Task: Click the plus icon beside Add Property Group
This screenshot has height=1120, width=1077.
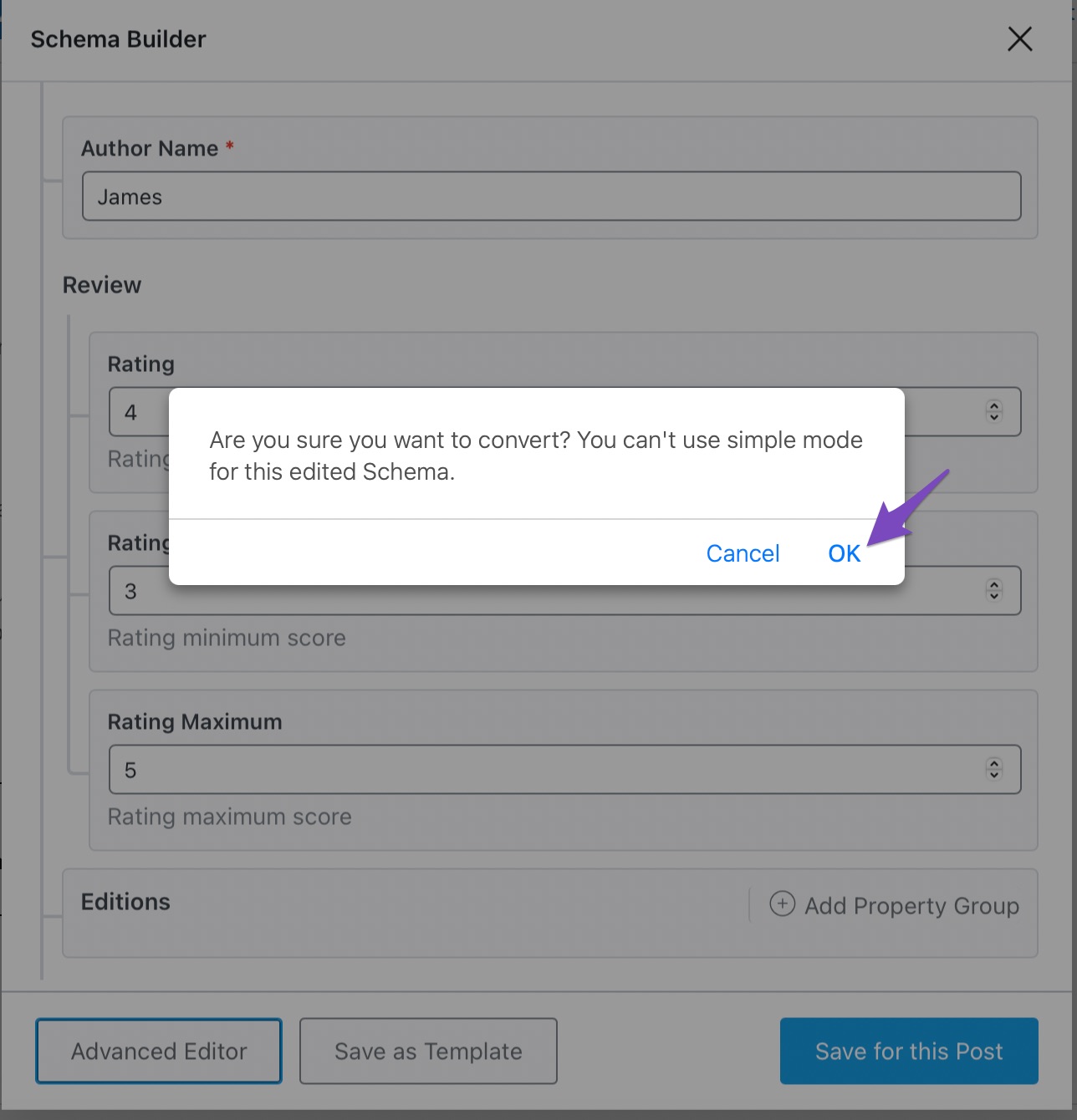Action: (x=782, y=904)
